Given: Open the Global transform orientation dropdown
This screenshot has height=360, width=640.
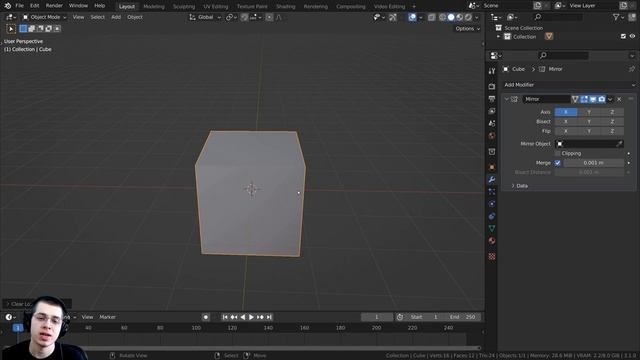Looking at the screenshot, I should click(x=205, y=17).
